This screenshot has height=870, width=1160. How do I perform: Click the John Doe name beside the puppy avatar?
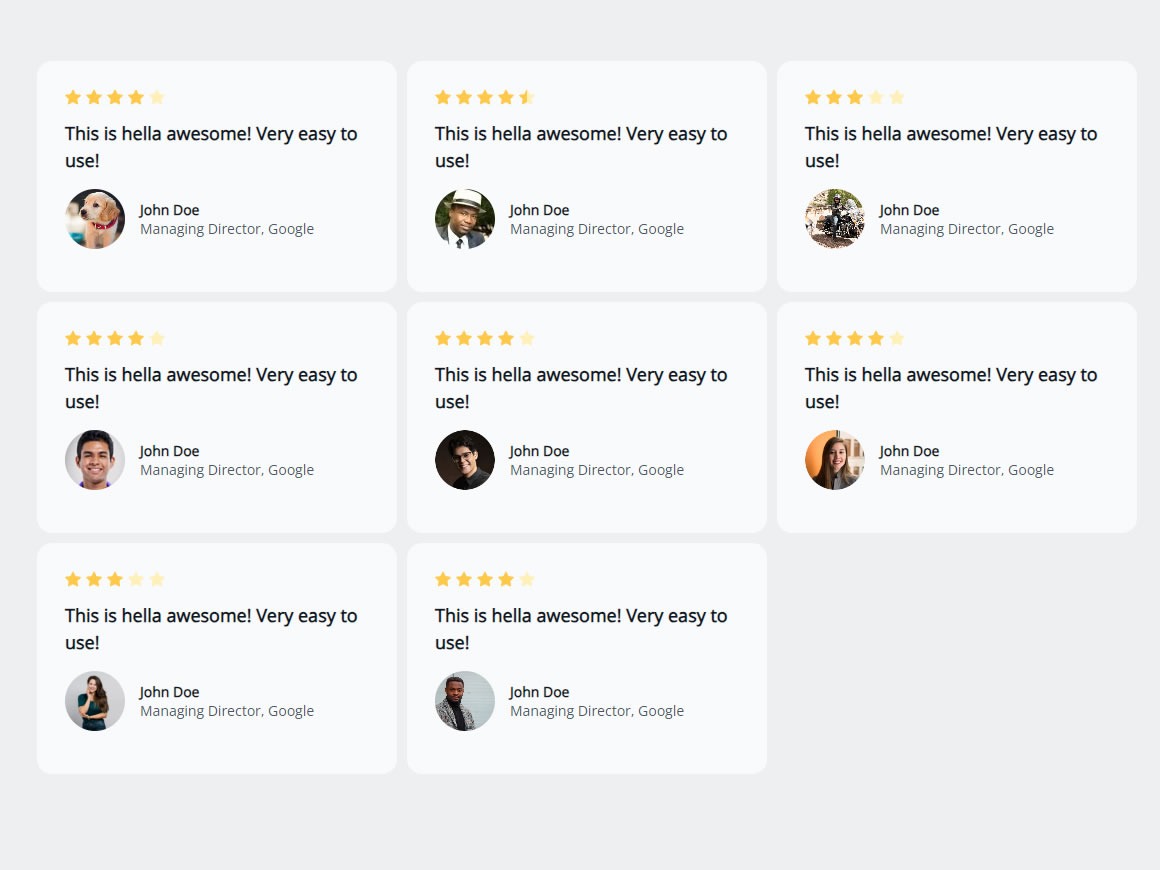170,210
